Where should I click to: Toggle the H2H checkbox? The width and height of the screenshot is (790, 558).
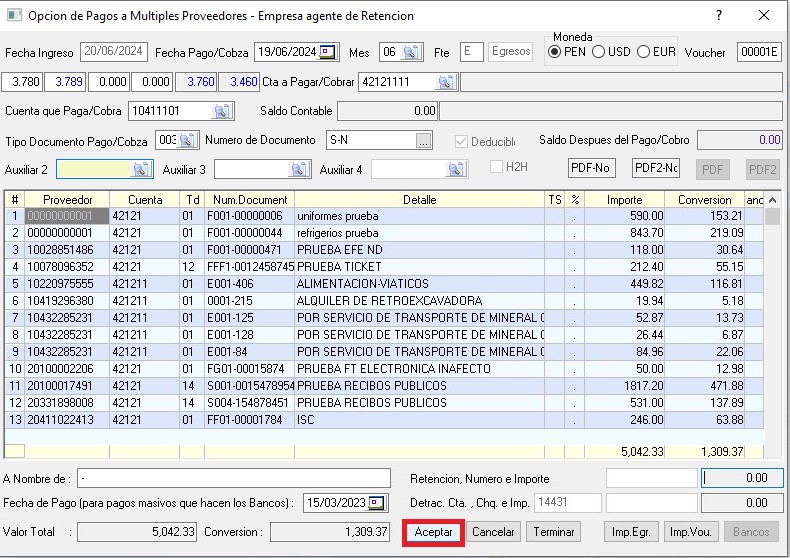(497, 167)
